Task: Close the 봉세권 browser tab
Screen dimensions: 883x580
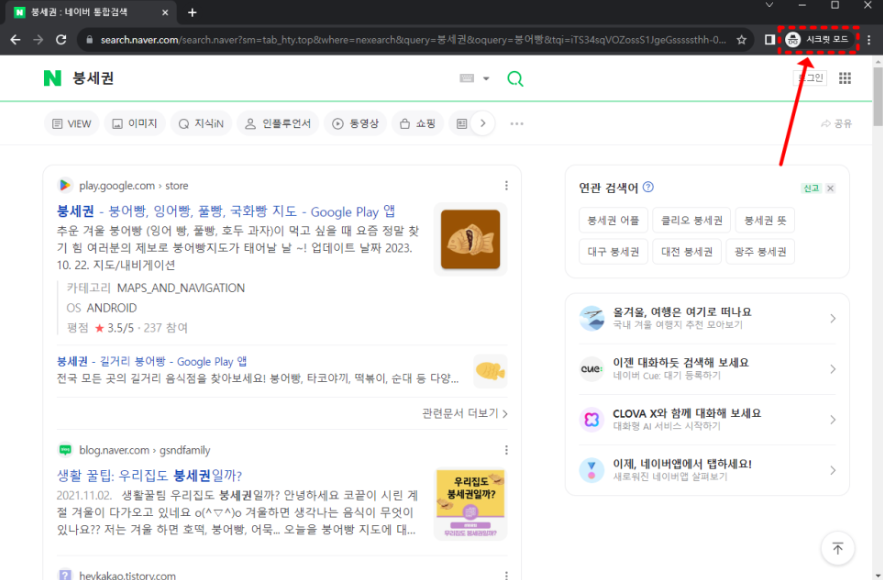Action: [x=165, y=12]
